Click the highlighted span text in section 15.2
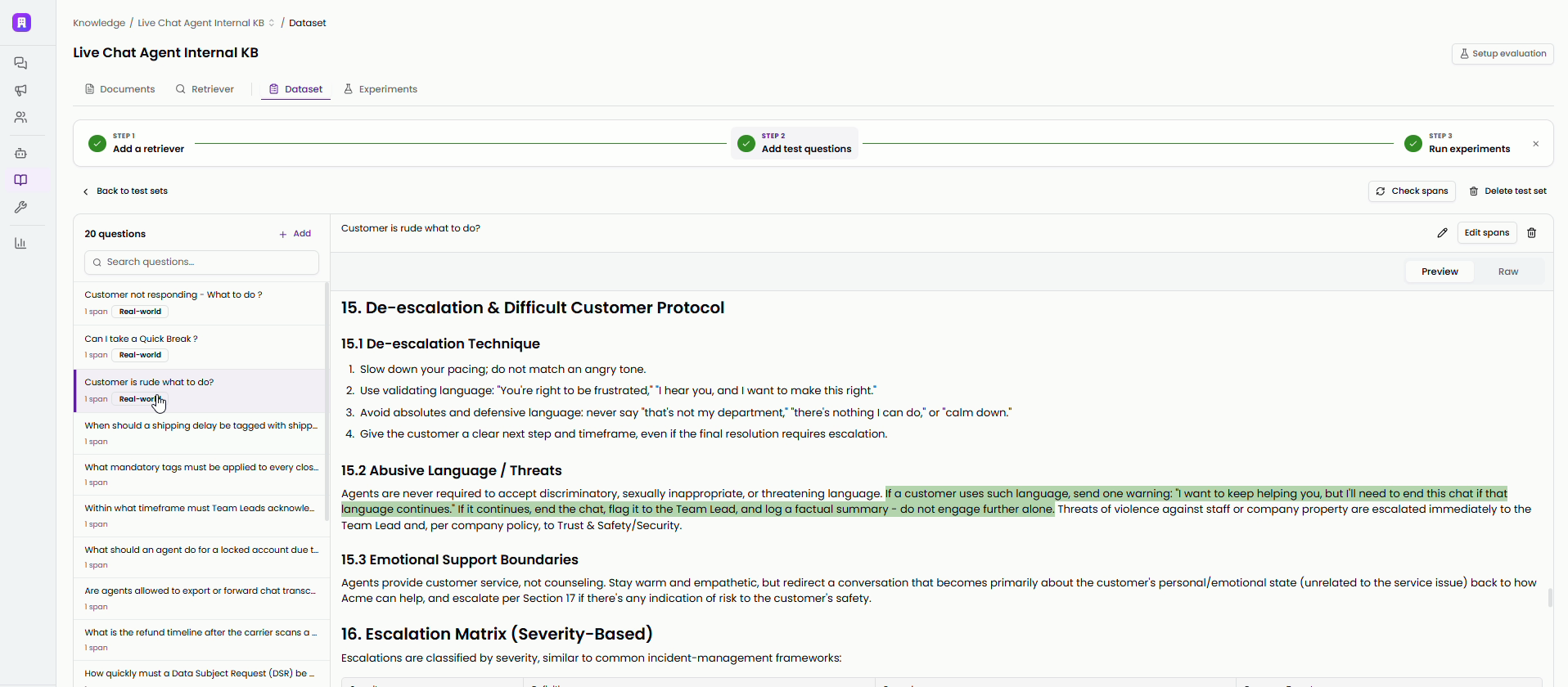This screenshot has width=1568, height=687. pos(925,501)
